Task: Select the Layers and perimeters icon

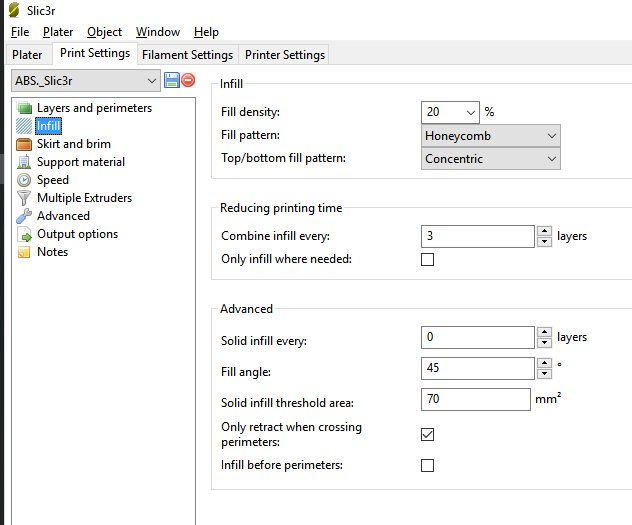Action: [25, 108]
